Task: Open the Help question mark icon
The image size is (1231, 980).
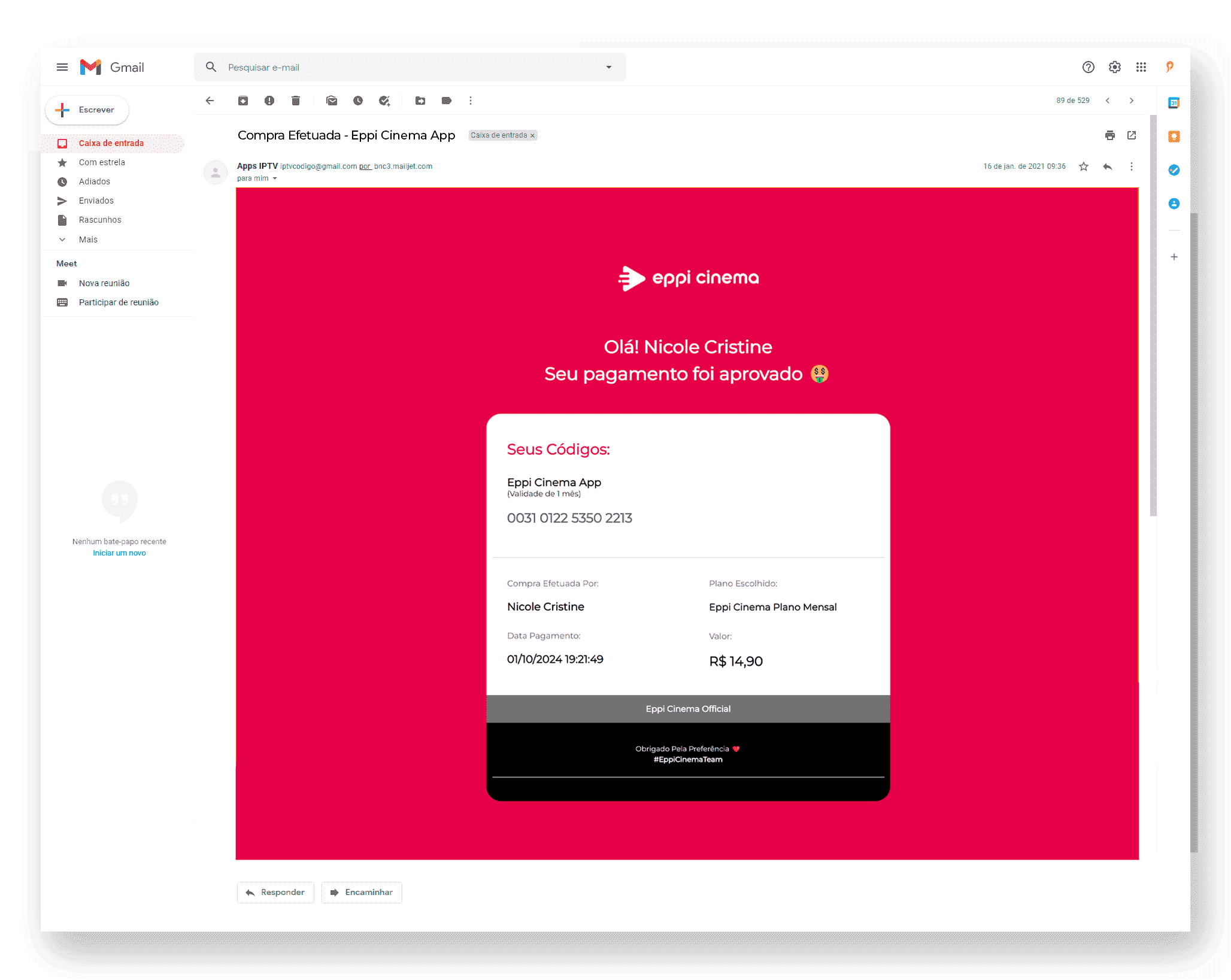Action: click(1088, 67)
